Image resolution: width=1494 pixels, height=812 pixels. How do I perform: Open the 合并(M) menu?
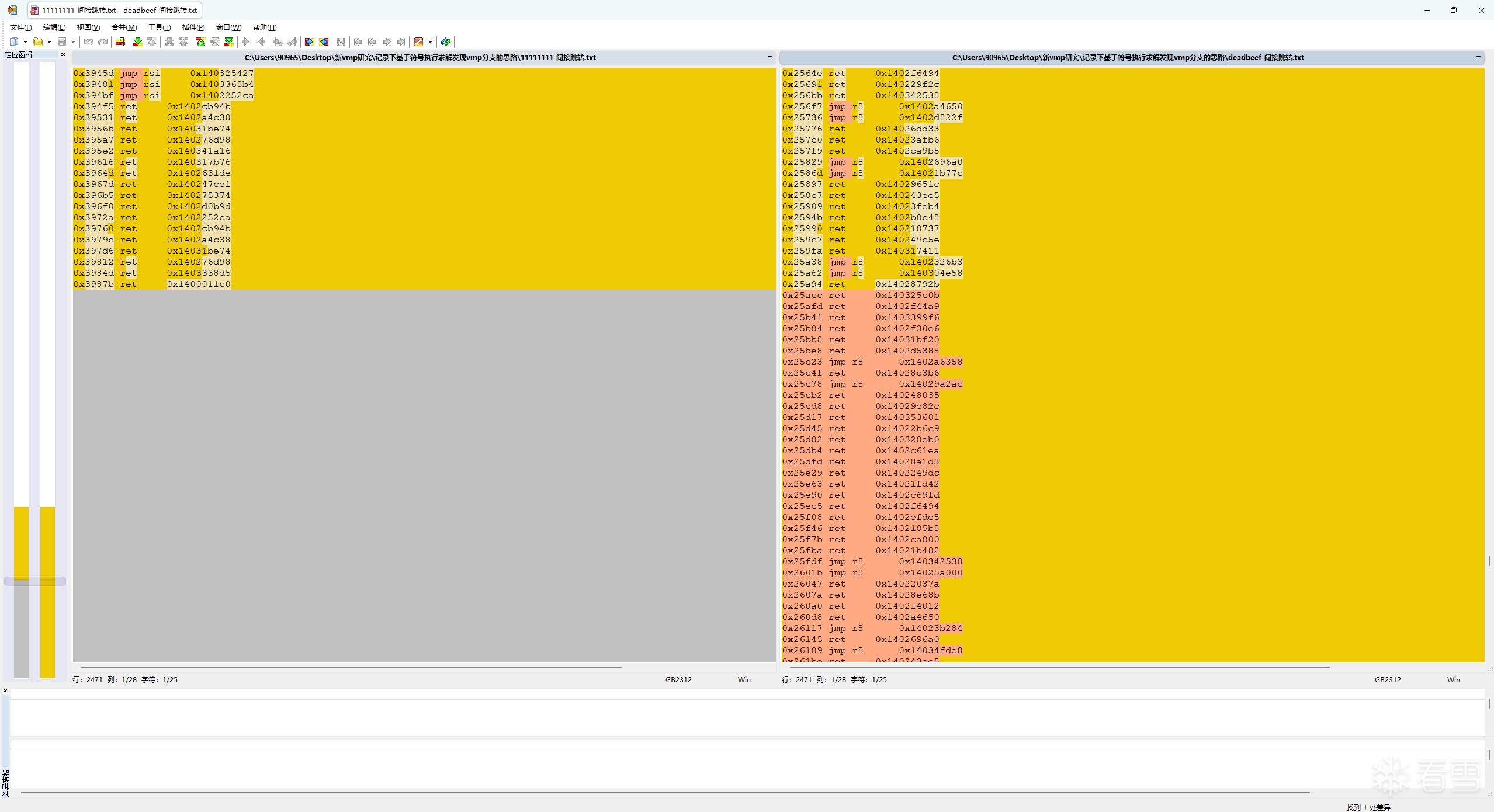(124, 27)
